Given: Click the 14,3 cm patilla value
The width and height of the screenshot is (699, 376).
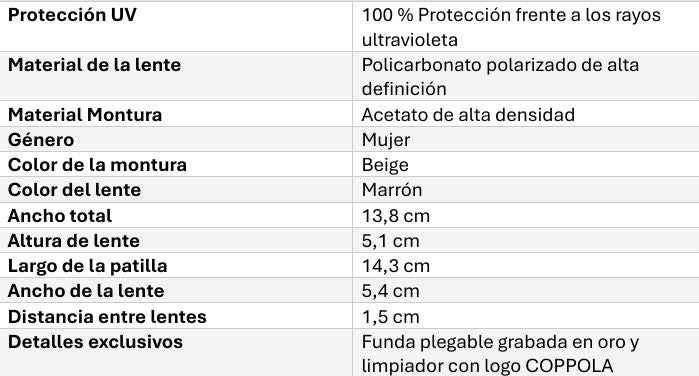Looking at the screenshot, I should [396, 266].
